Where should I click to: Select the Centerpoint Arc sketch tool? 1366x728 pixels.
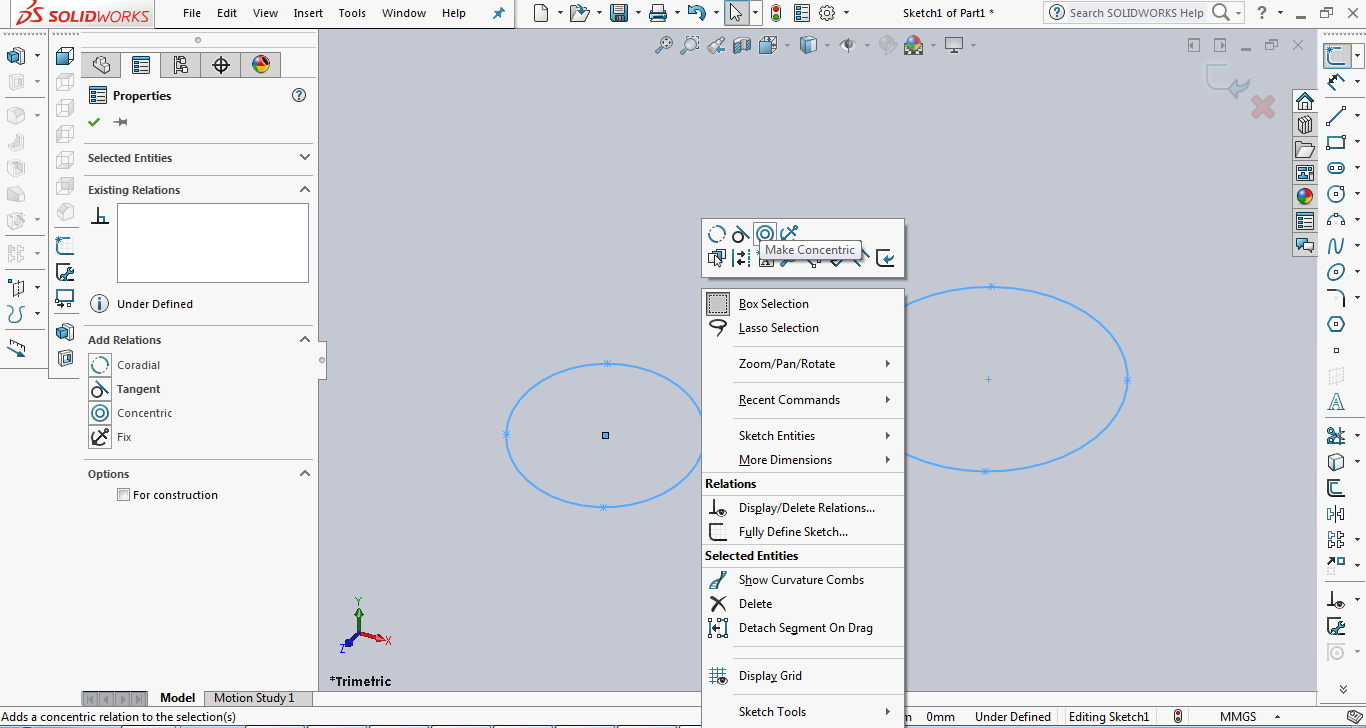click(x=1336, y=220)
